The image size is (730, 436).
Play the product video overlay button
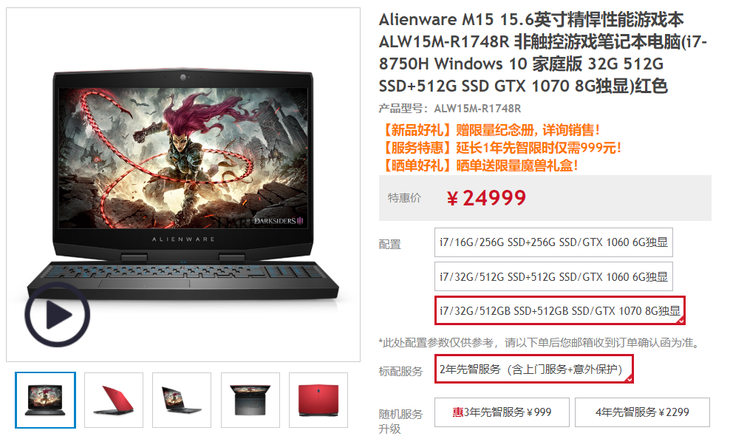[x=57, y=315]
